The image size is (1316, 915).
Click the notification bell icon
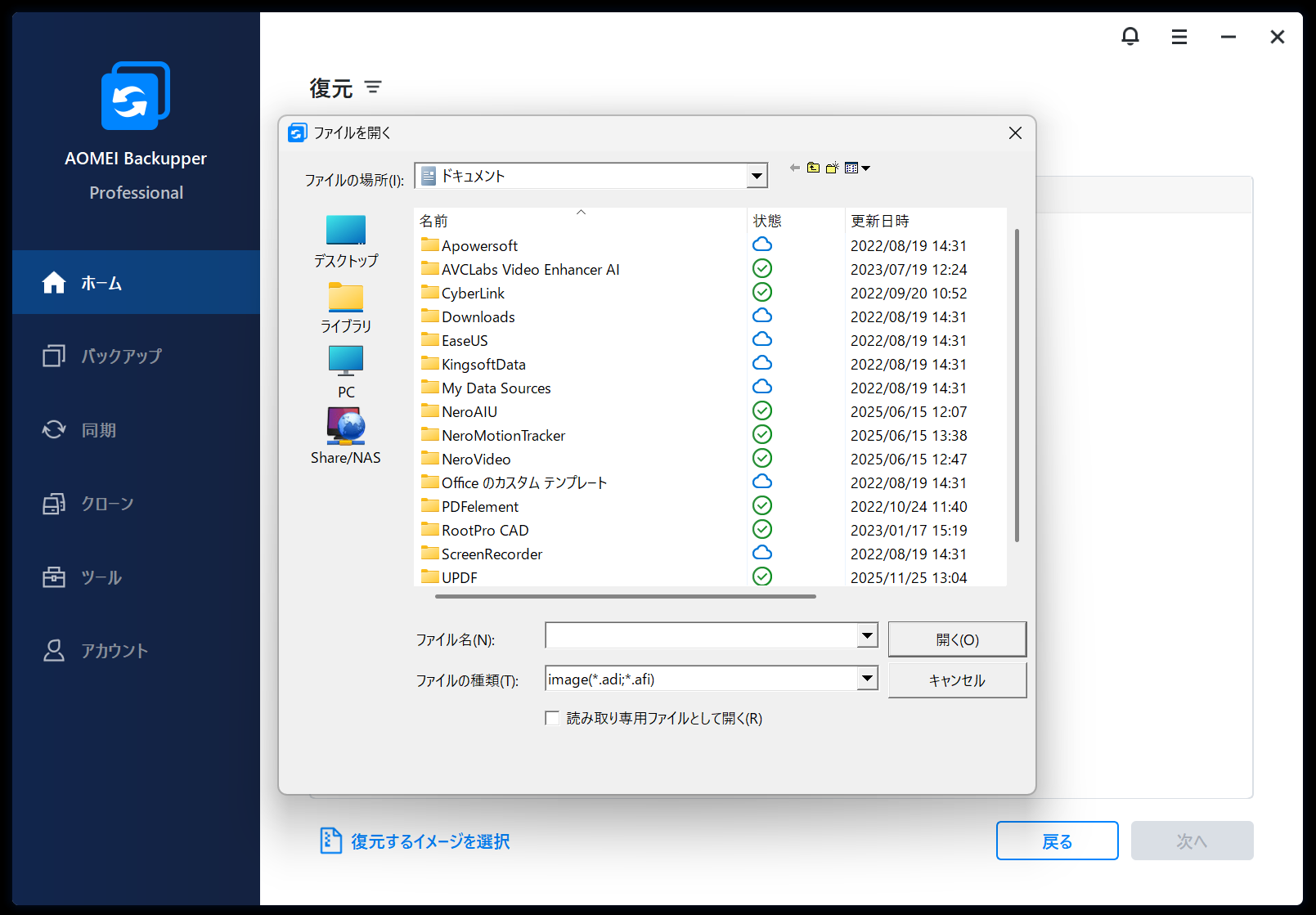pyautogui.click(x=1130, y=37)
